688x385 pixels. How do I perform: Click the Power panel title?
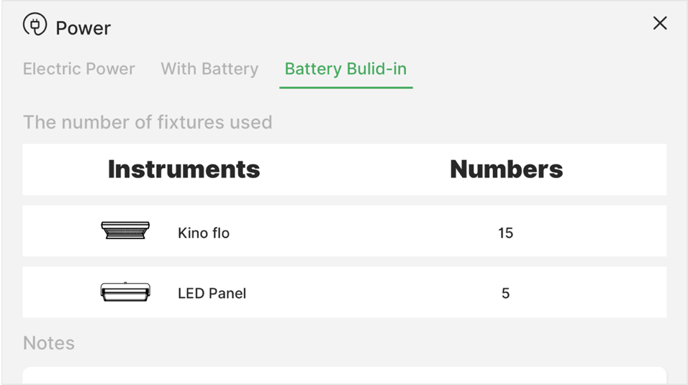(x=83, y=28)
